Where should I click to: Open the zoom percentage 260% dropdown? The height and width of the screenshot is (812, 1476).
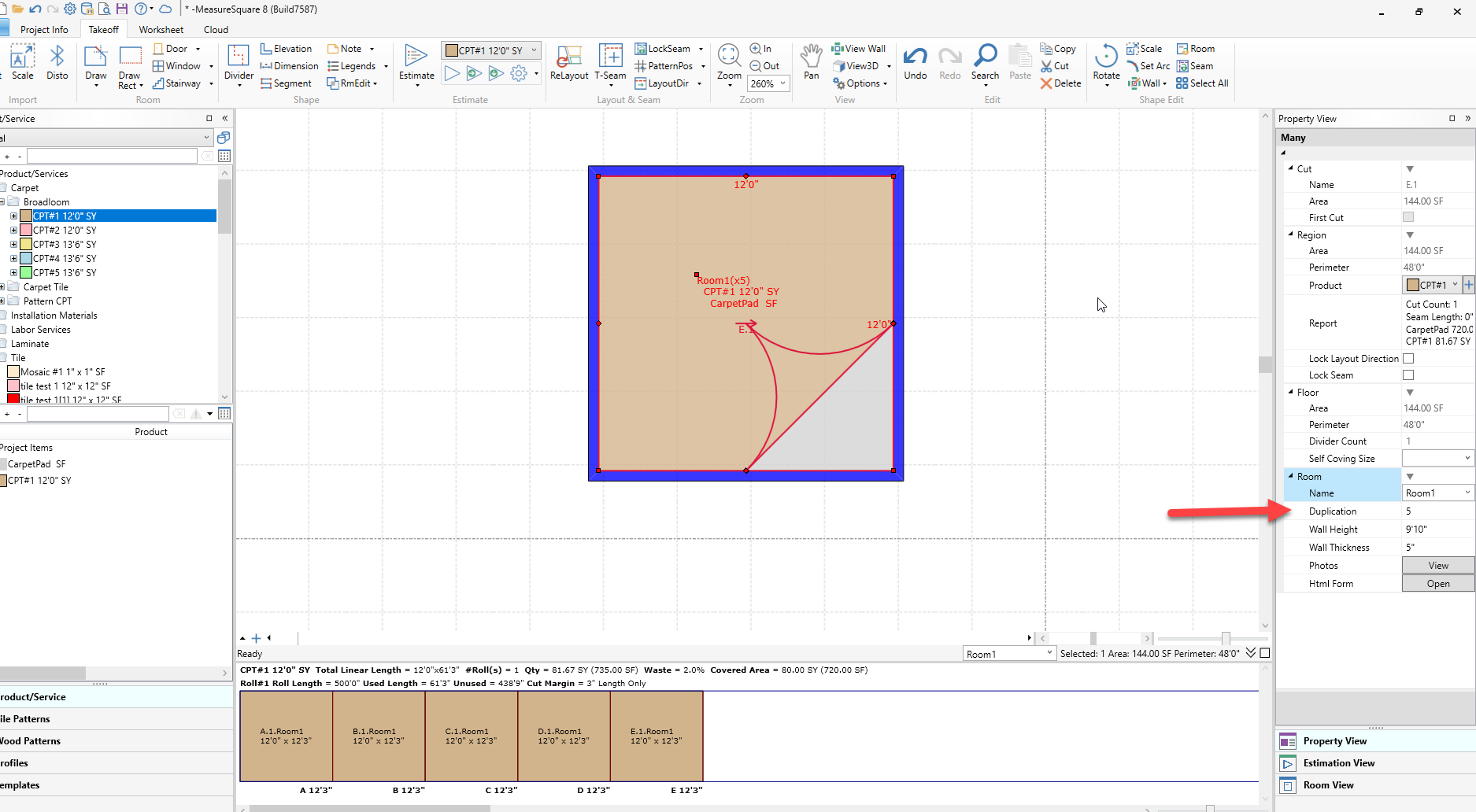[782, 83]
